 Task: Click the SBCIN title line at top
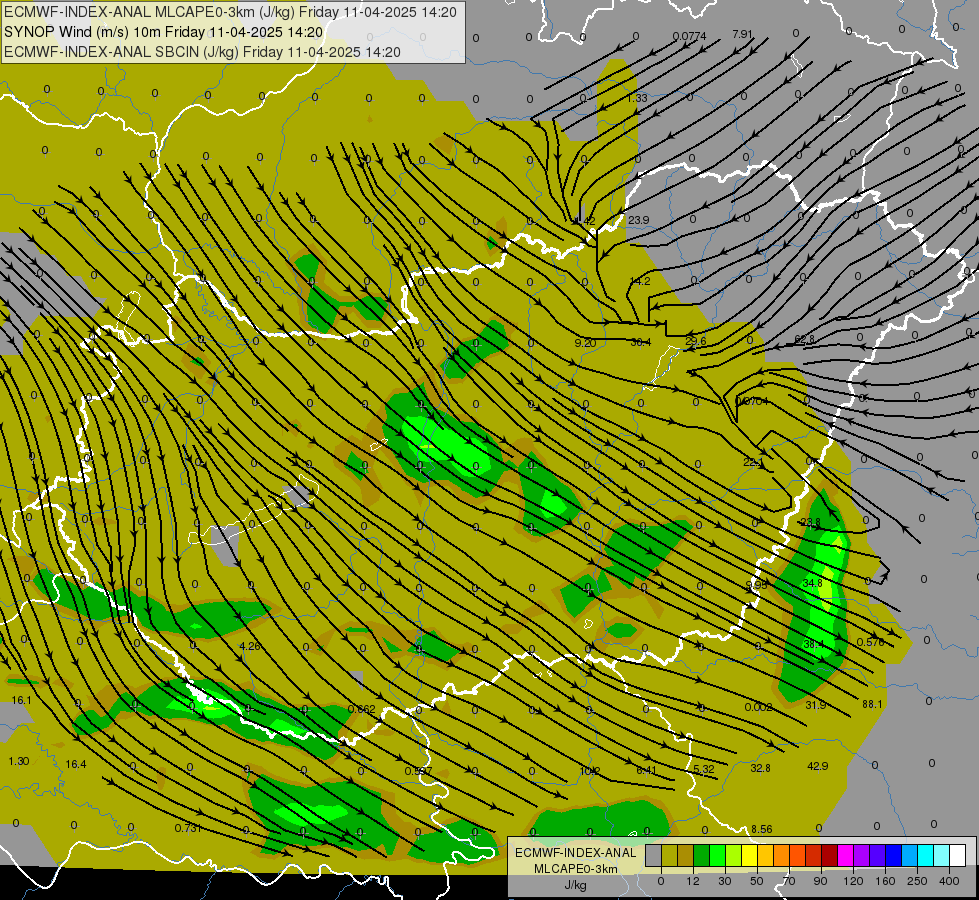coord(202,52)
